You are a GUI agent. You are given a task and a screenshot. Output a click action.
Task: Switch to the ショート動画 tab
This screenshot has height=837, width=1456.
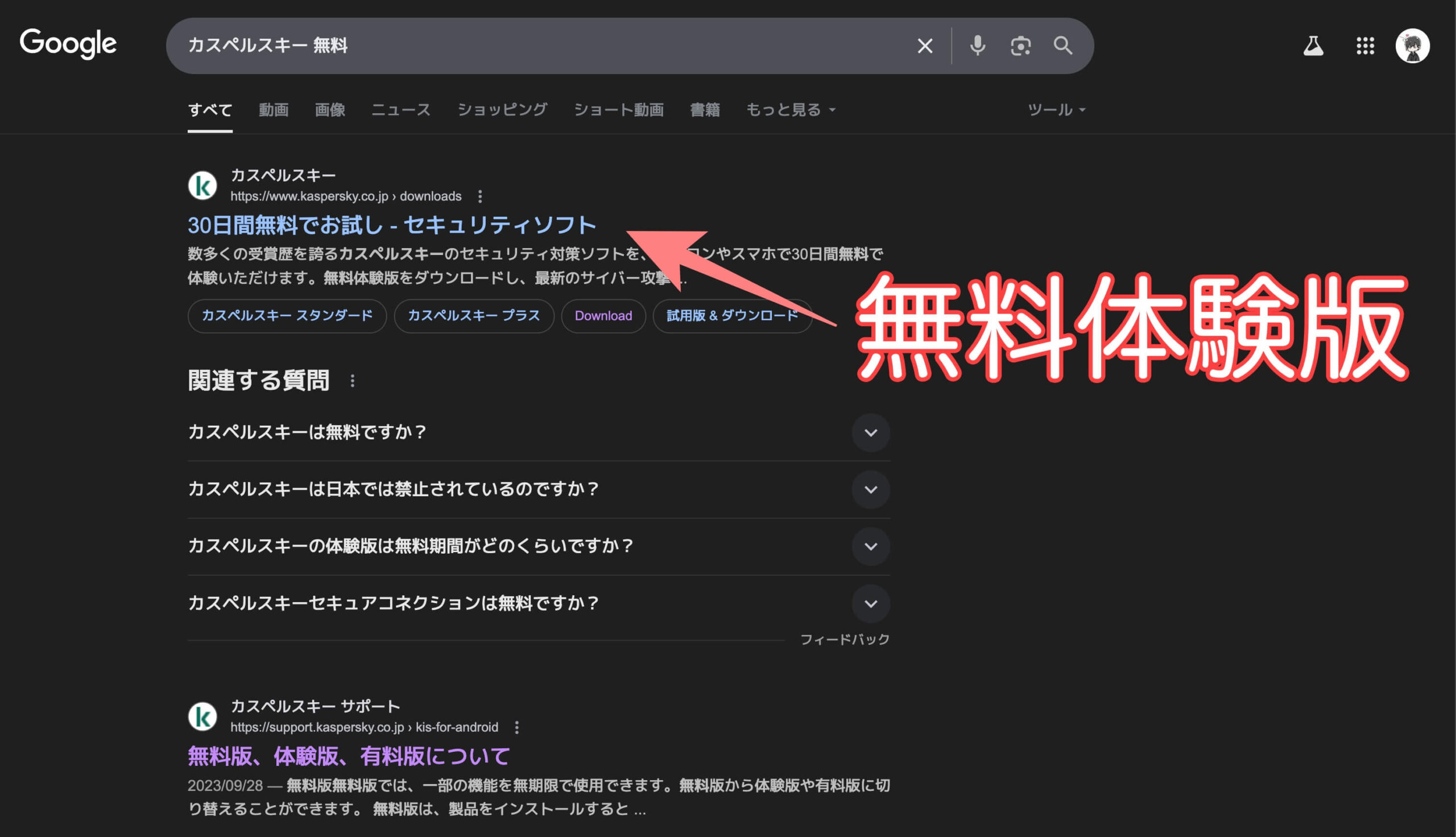pos(619,110)
